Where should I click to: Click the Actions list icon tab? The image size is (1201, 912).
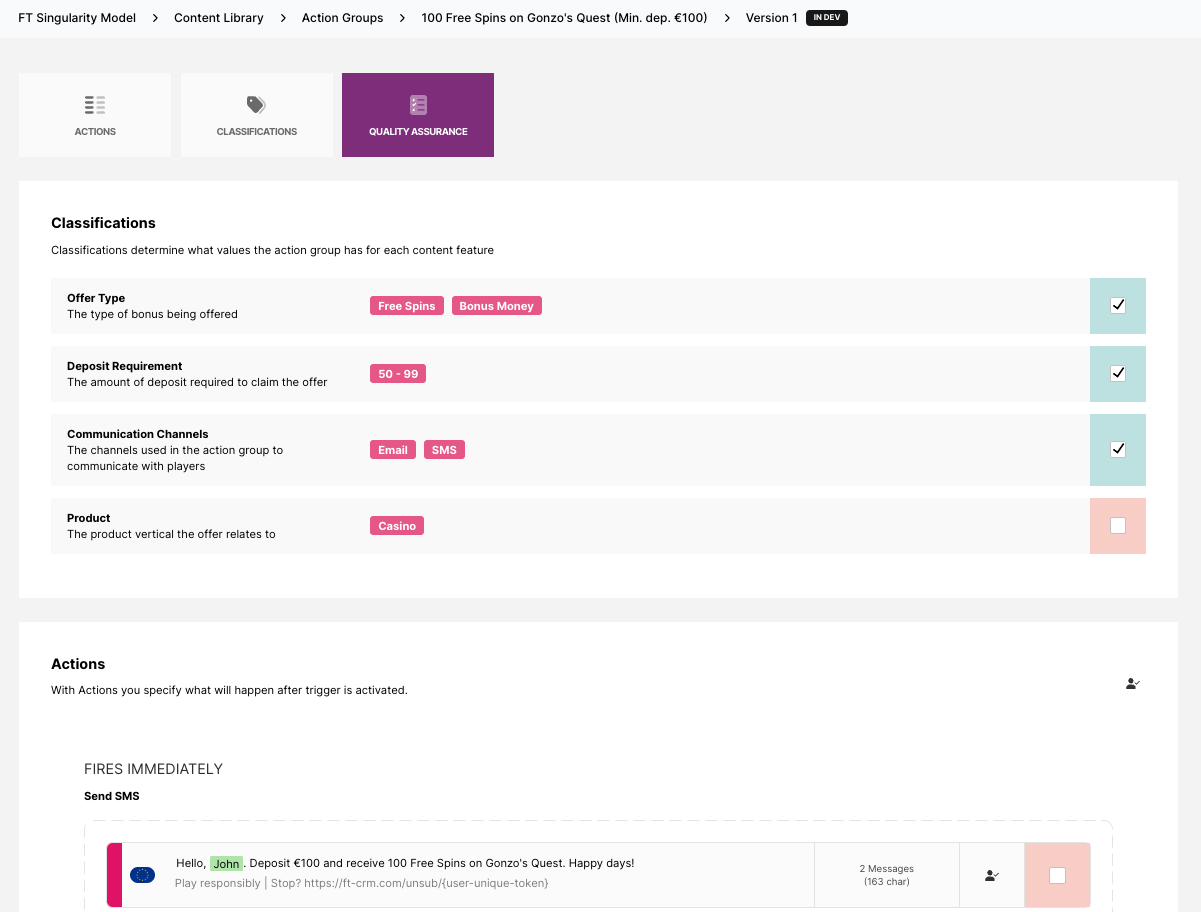[x=95, y=105]
